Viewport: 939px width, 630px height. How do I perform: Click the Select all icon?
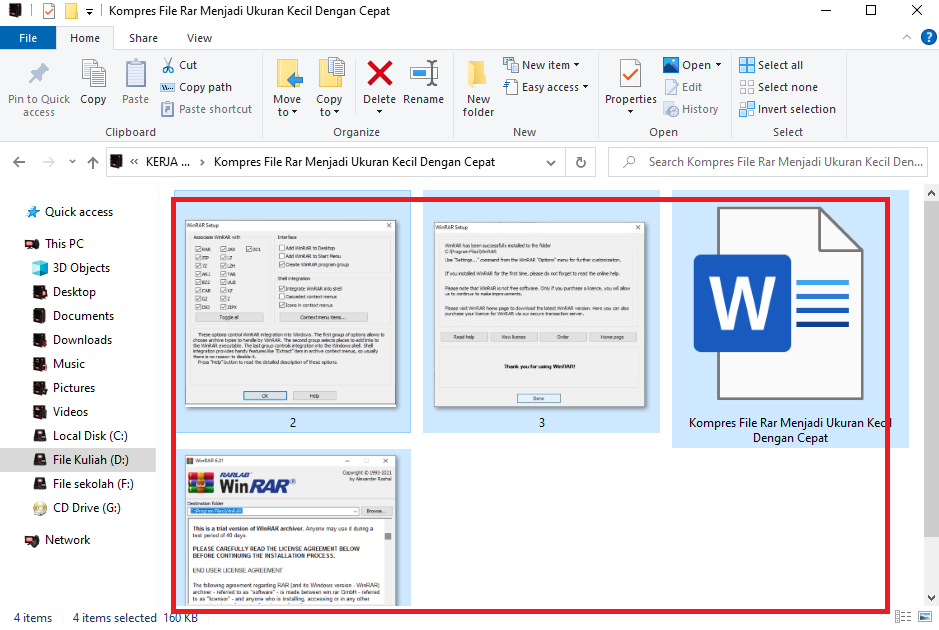tap(747, 65)
